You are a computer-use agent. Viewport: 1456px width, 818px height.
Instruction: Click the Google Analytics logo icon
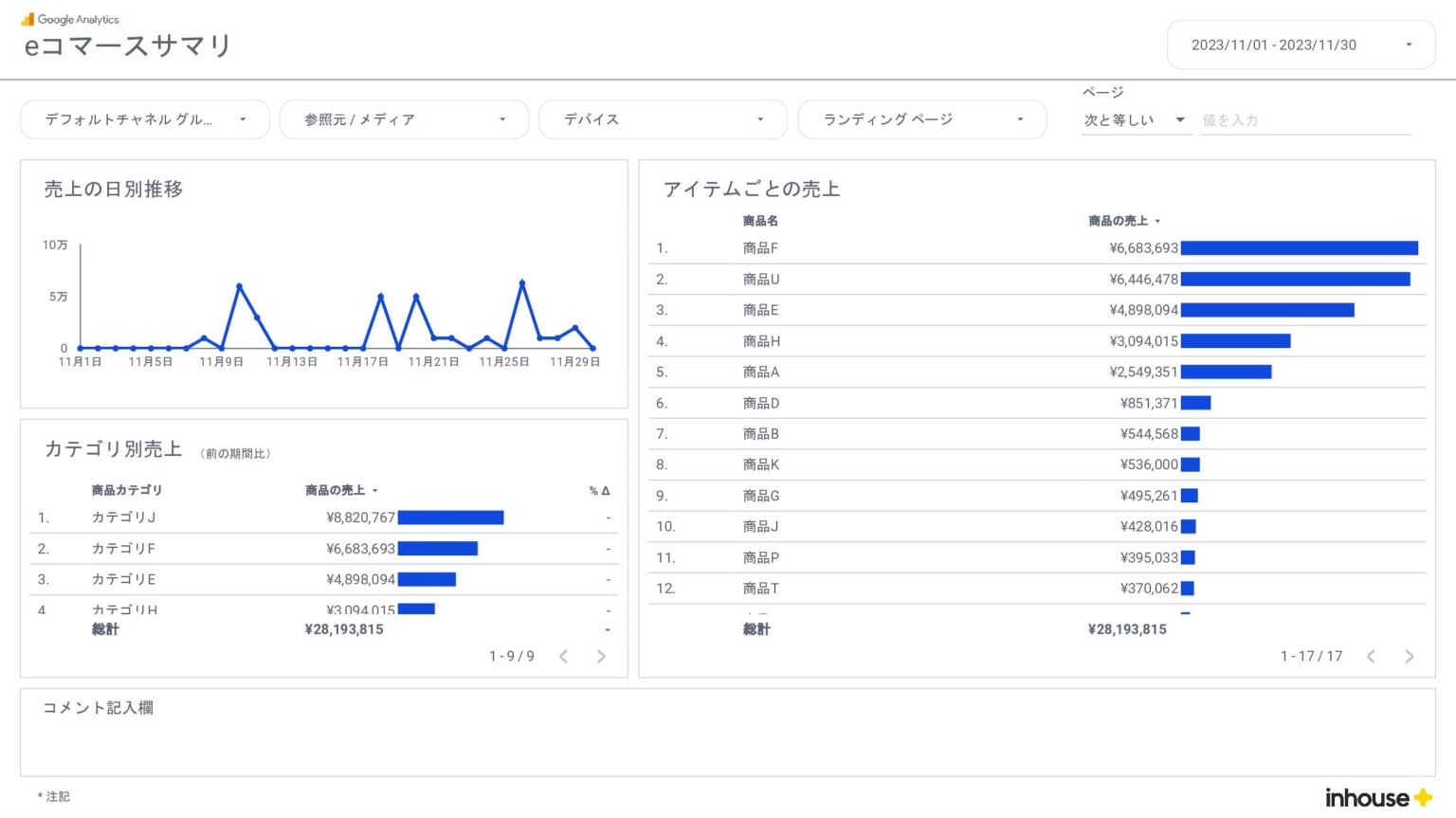coord(27,19)
